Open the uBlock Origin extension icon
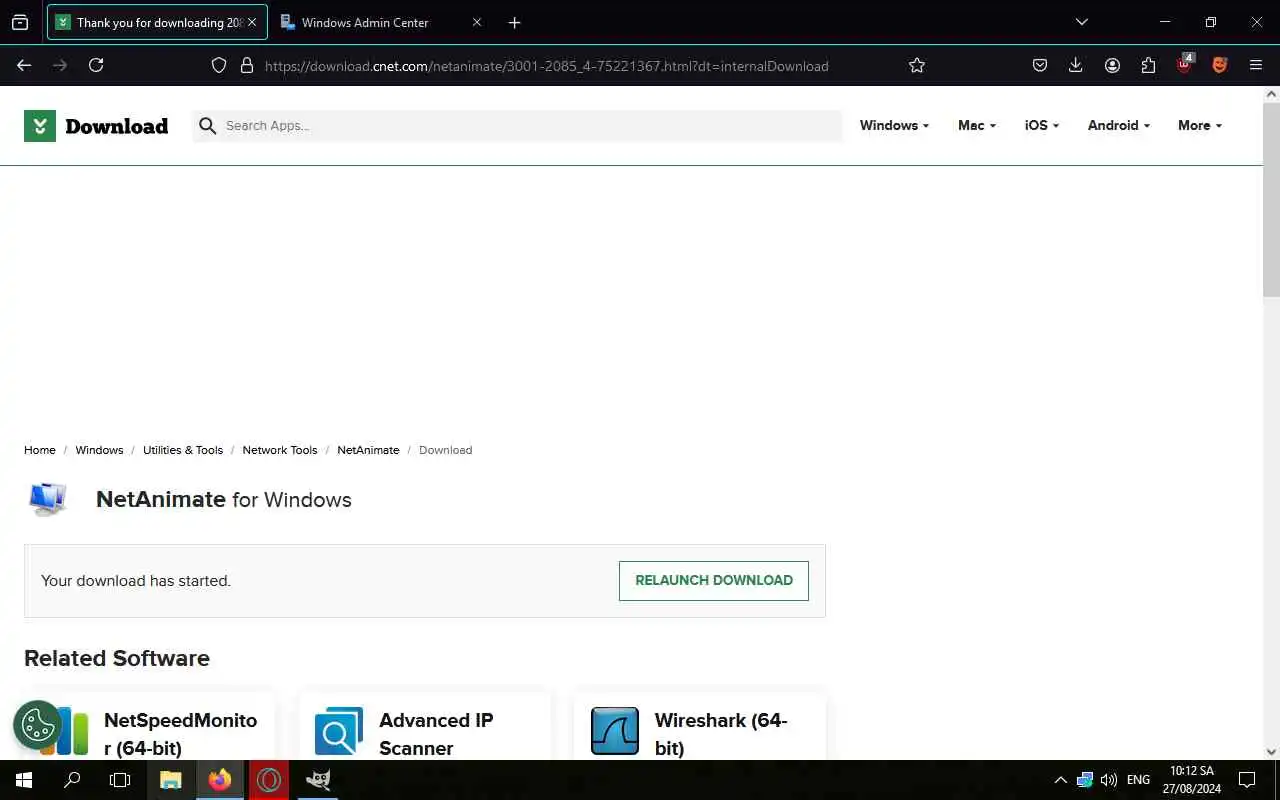This screenshot has height=800, width=1280. [1185, 65]
